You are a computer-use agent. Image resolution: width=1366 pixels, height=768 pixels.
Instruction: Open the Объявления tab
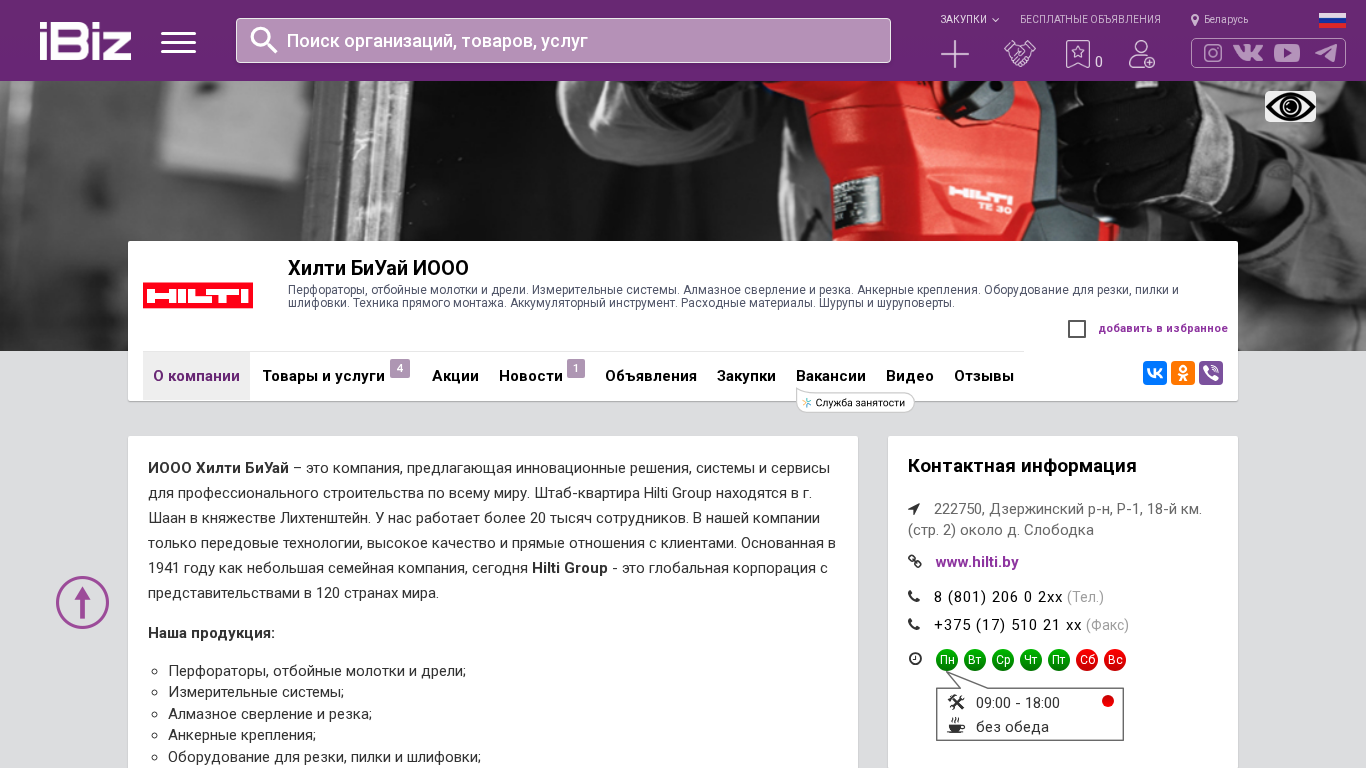(x=651, y=376)
